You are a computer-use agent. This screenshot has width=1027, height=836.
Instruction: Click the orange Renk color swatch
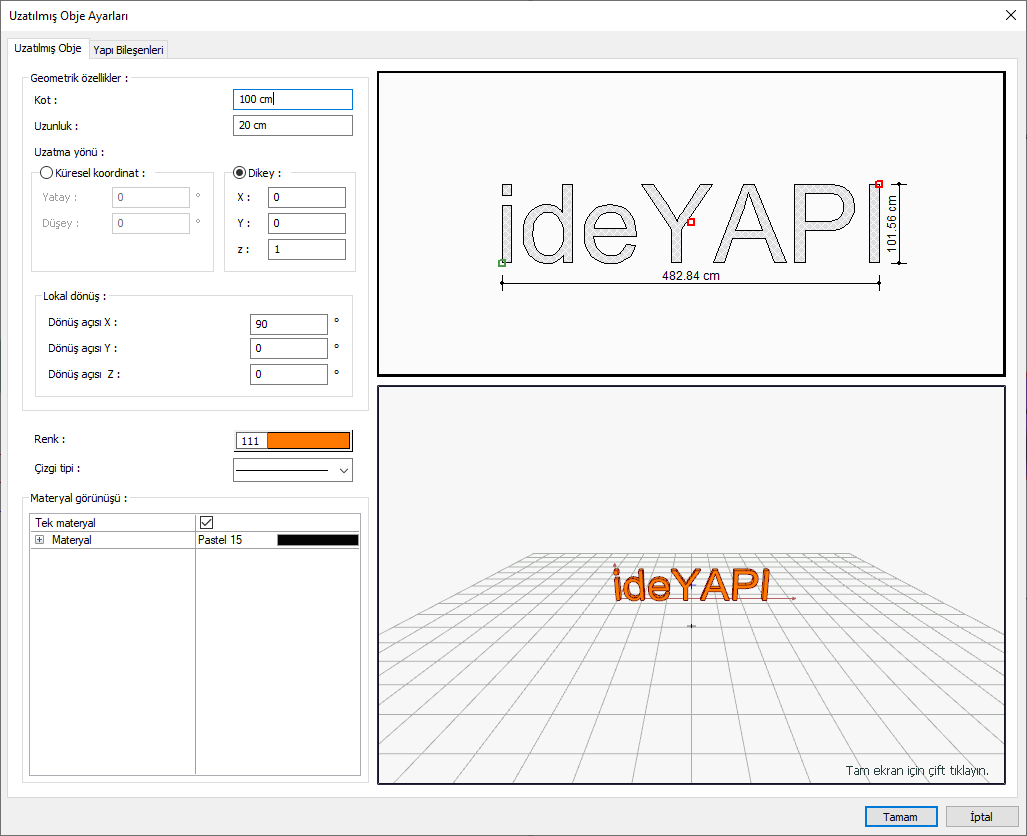[x=308, y=441]
